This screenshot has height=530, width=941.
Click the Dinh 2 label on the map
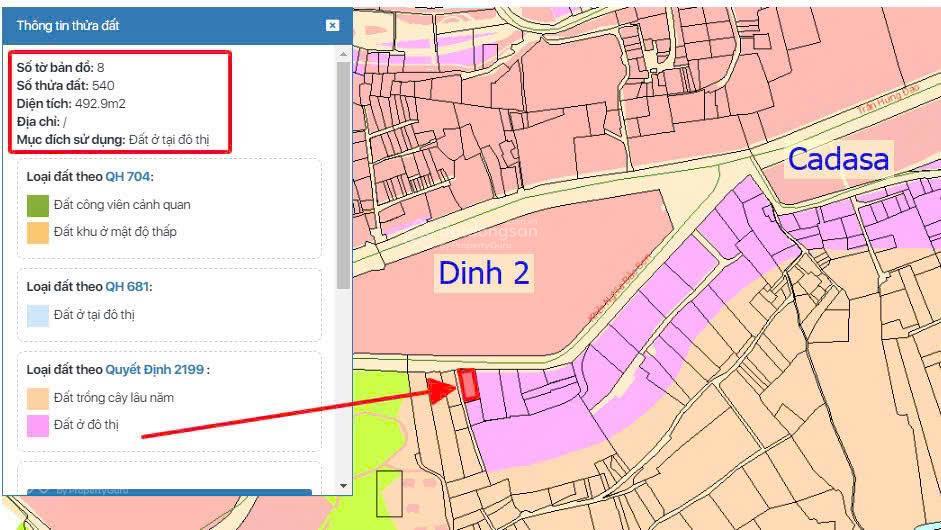[484, 273]
